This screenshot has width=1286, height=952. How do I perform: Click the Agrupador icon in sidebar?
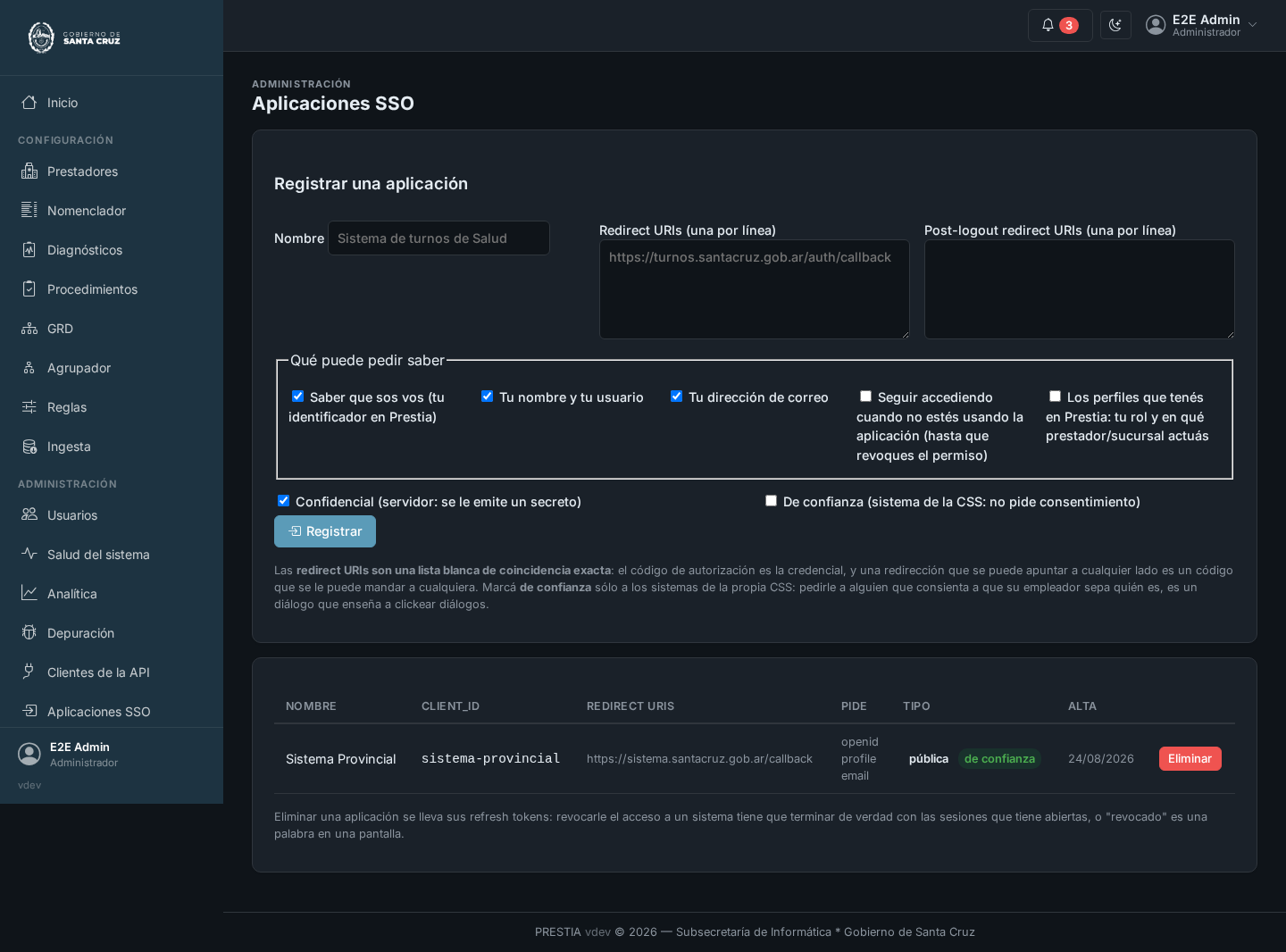tap(29, 367)
